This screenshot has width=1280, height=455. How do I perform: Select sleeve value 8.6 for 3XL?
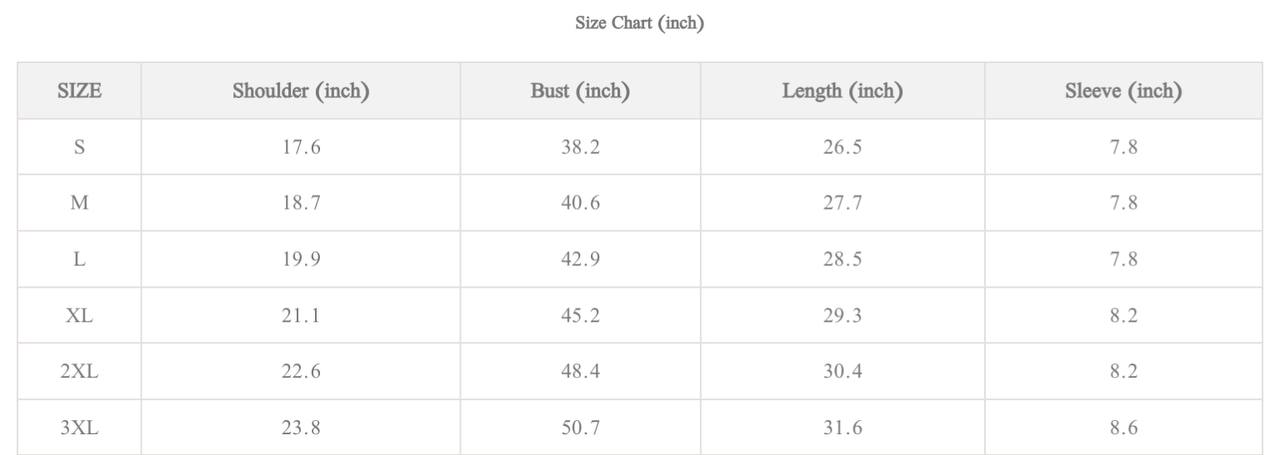1123,427
